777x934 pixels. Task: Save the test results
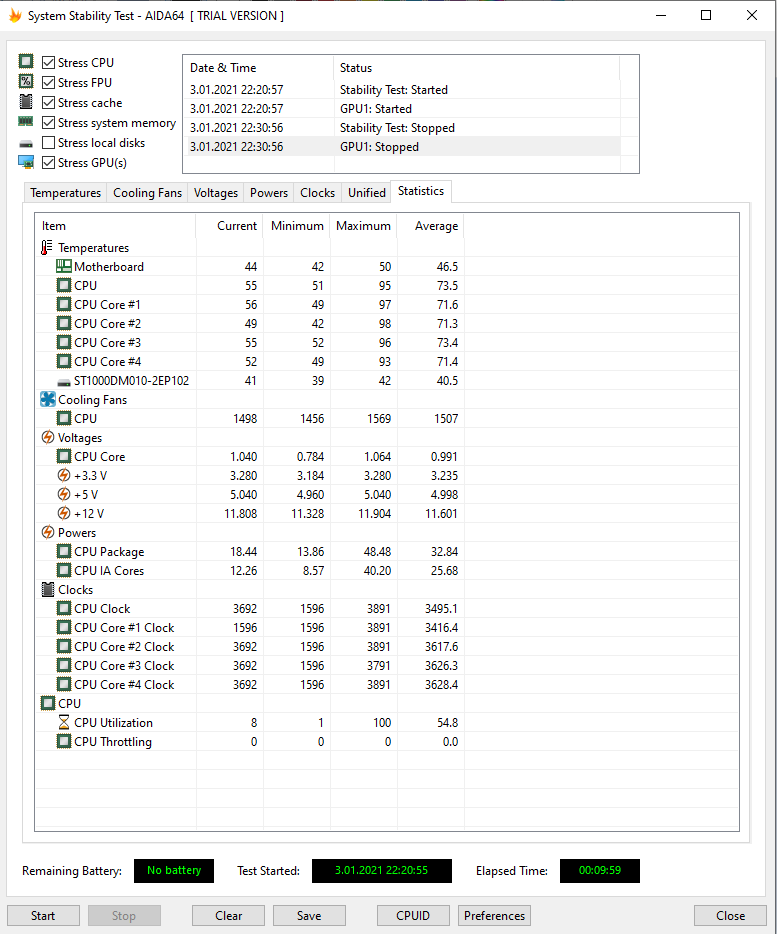(x=309, y=916)
